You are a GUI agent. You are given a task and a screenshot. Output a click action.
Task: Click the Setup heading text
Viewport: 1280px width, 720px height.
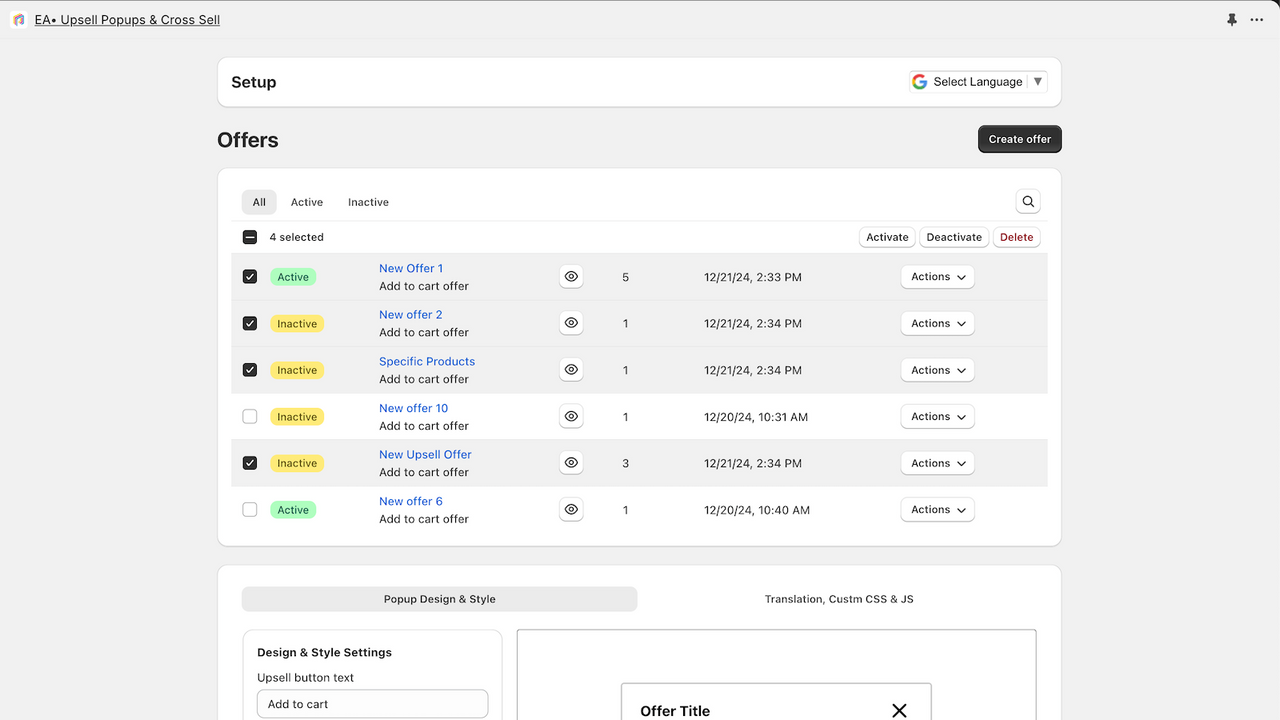pos(254,82)
